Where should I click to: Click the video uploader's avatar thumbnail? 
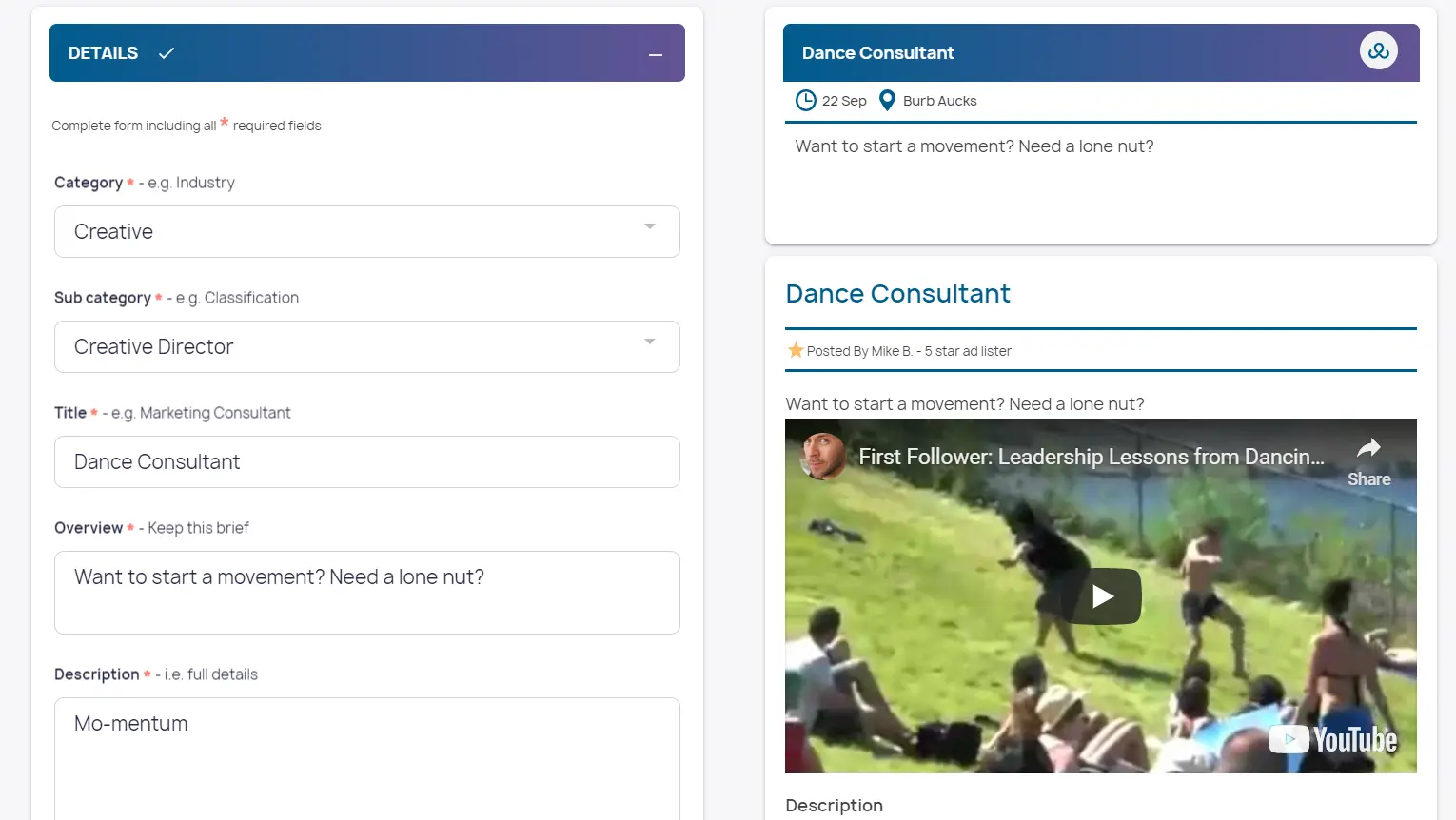[x=822, y=457]
